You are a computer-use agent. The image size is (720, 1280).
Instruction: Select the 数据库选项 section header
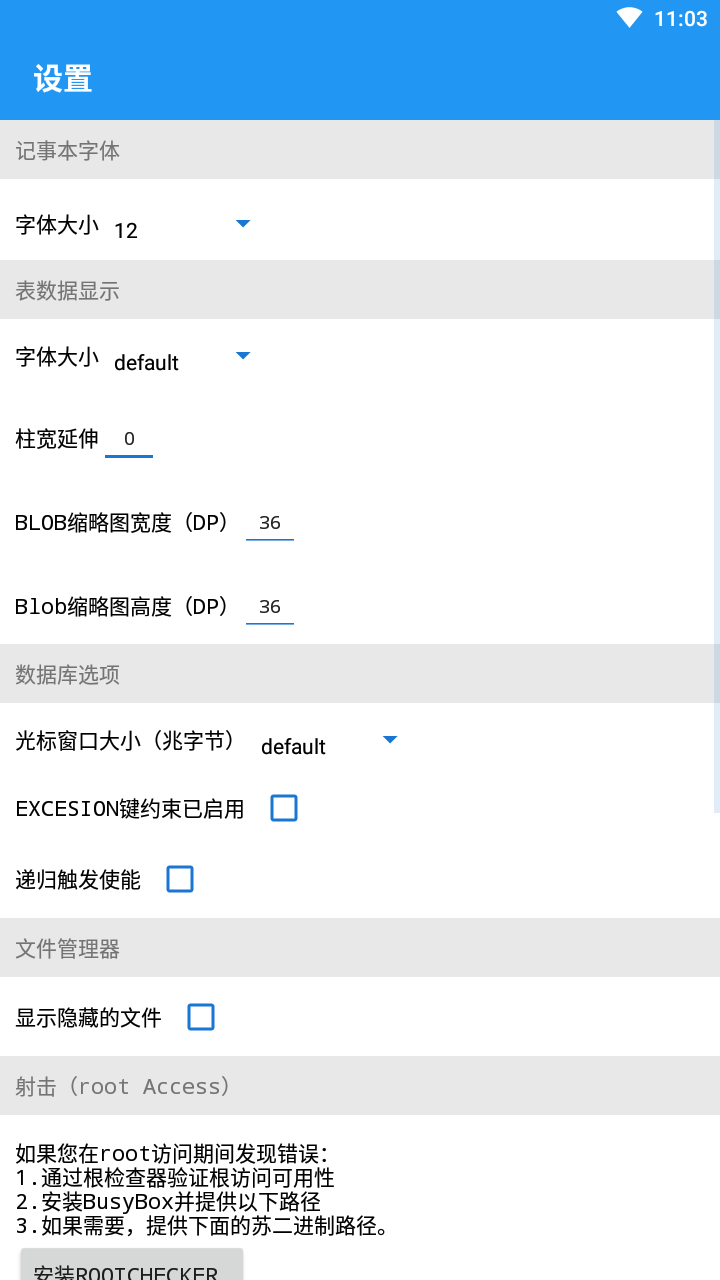coord(360,674)
